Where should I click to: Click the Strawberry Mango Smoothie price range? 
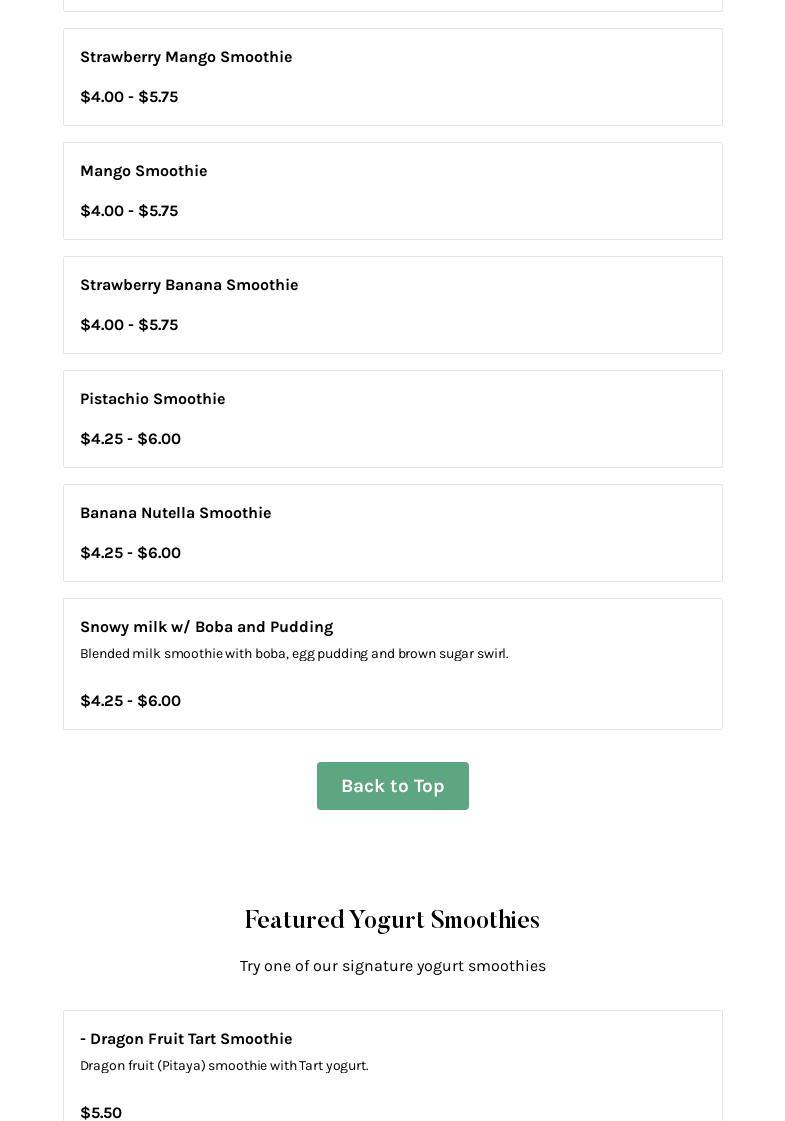tap(129, 97)
